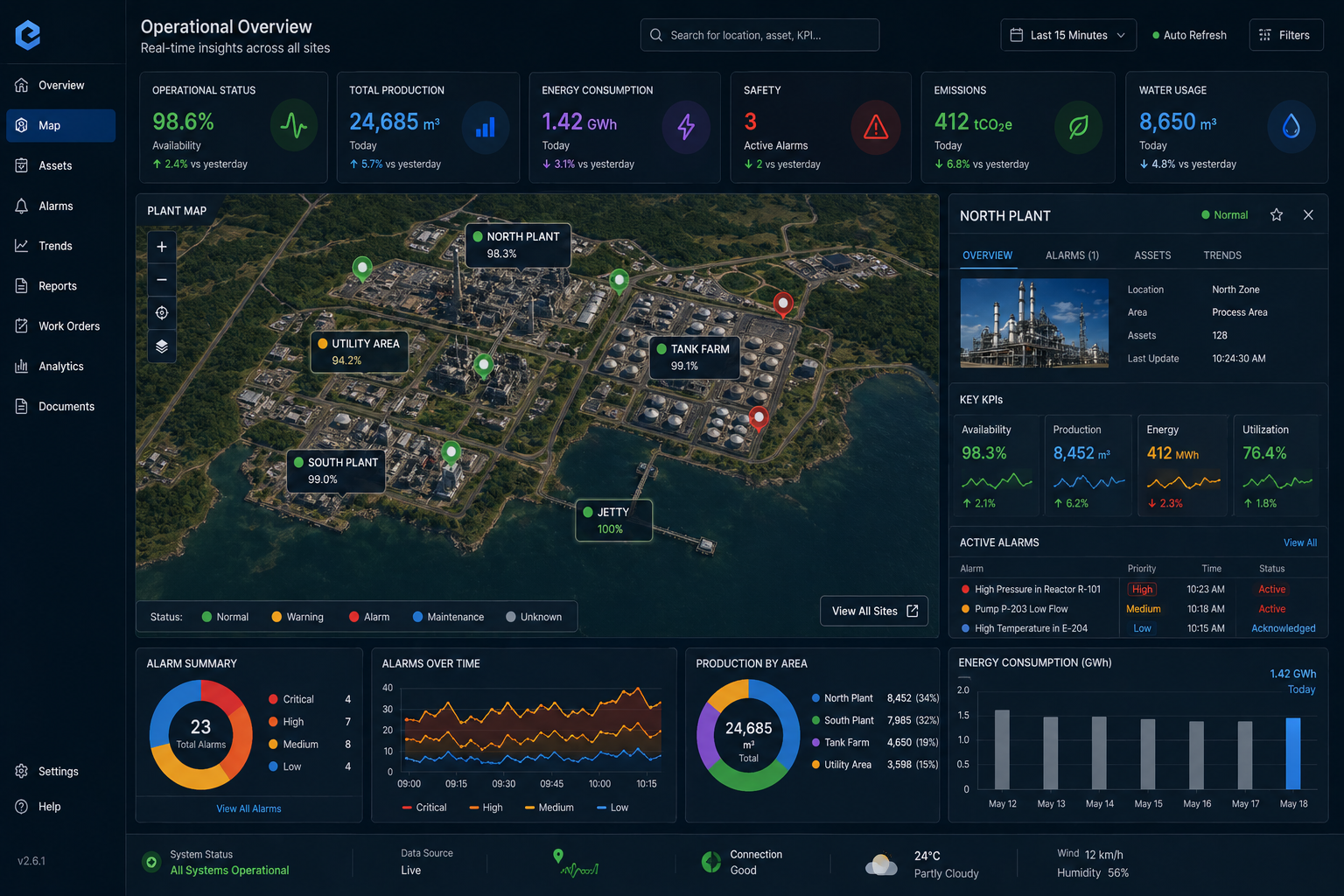Viewport: 1344px width, 896px height.
Task: Click the highlighted May 18 energy bar
Action: (x=1292, y=753)
